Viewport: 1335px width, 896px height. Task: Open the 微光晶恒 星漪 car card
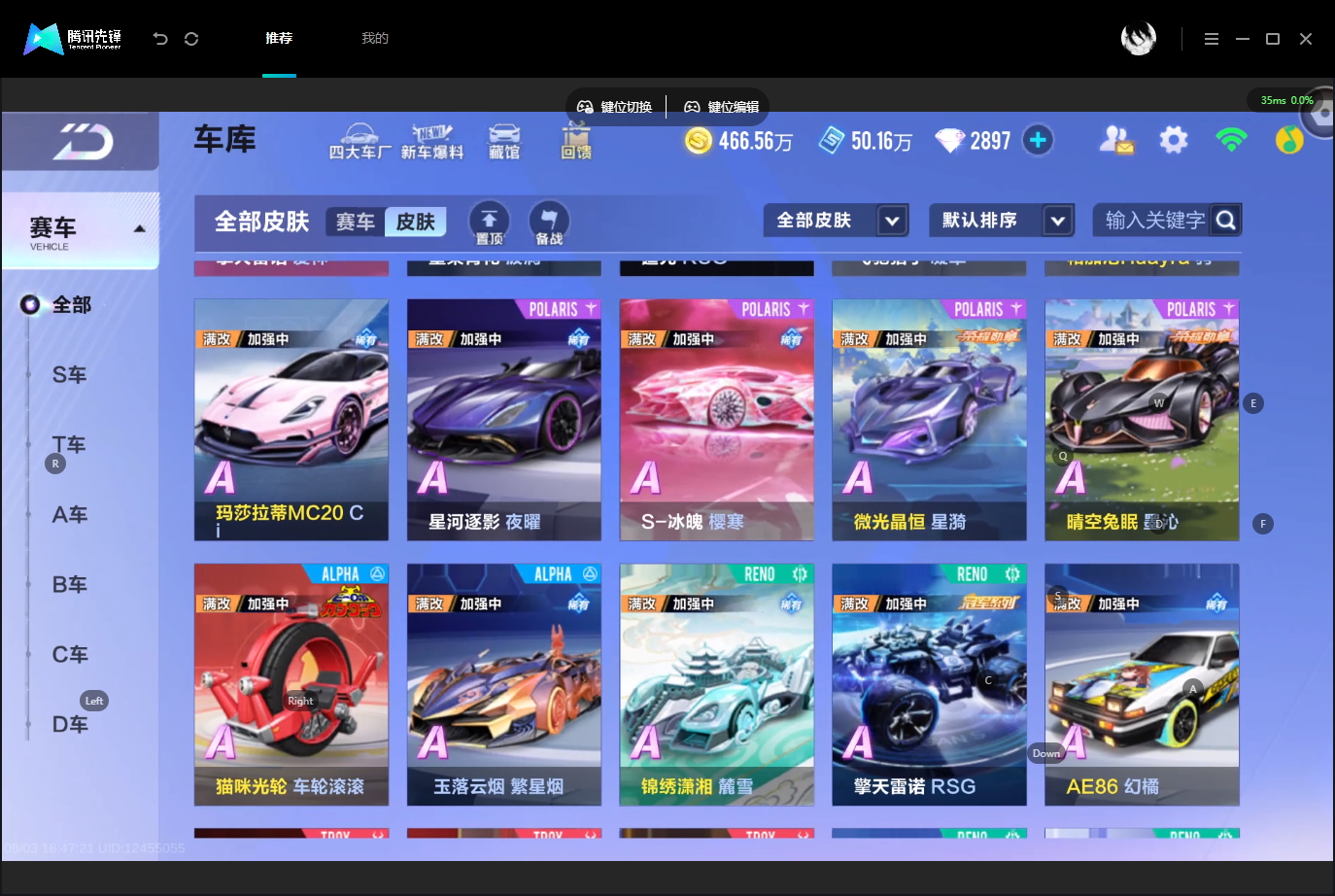click(x=930, y=420)
